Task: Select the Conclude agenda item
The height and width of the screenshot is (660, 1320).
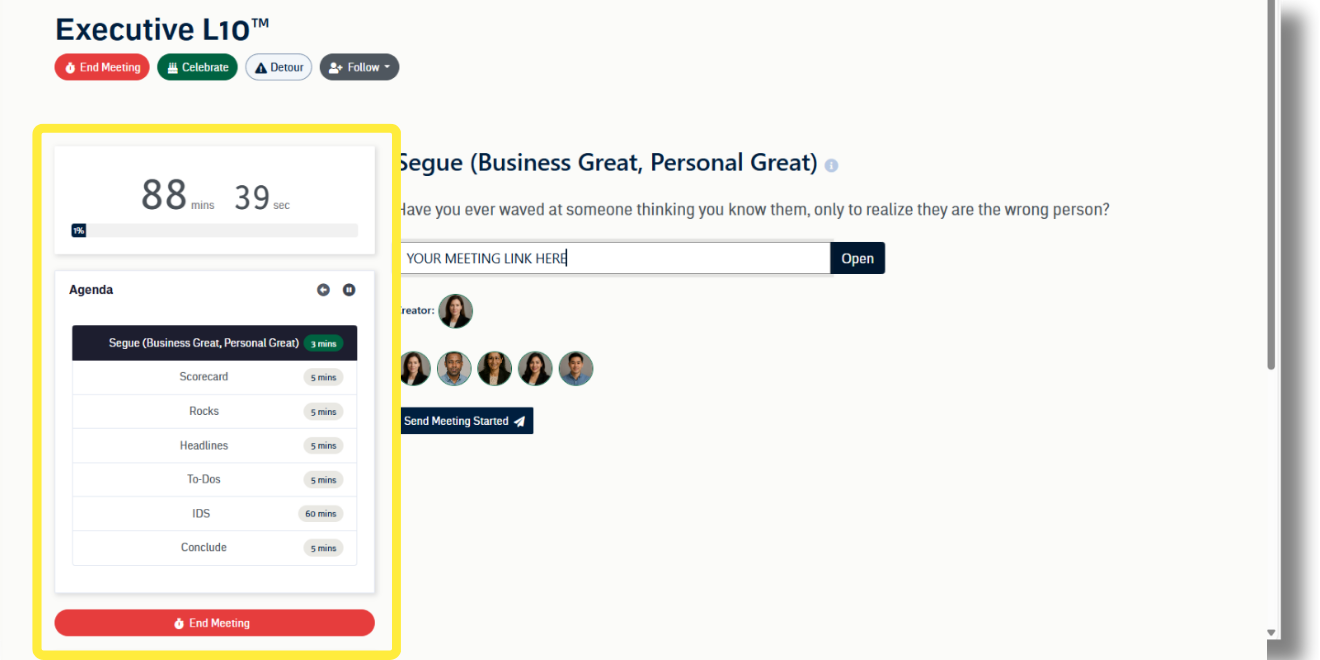Action: pos(204,547)
